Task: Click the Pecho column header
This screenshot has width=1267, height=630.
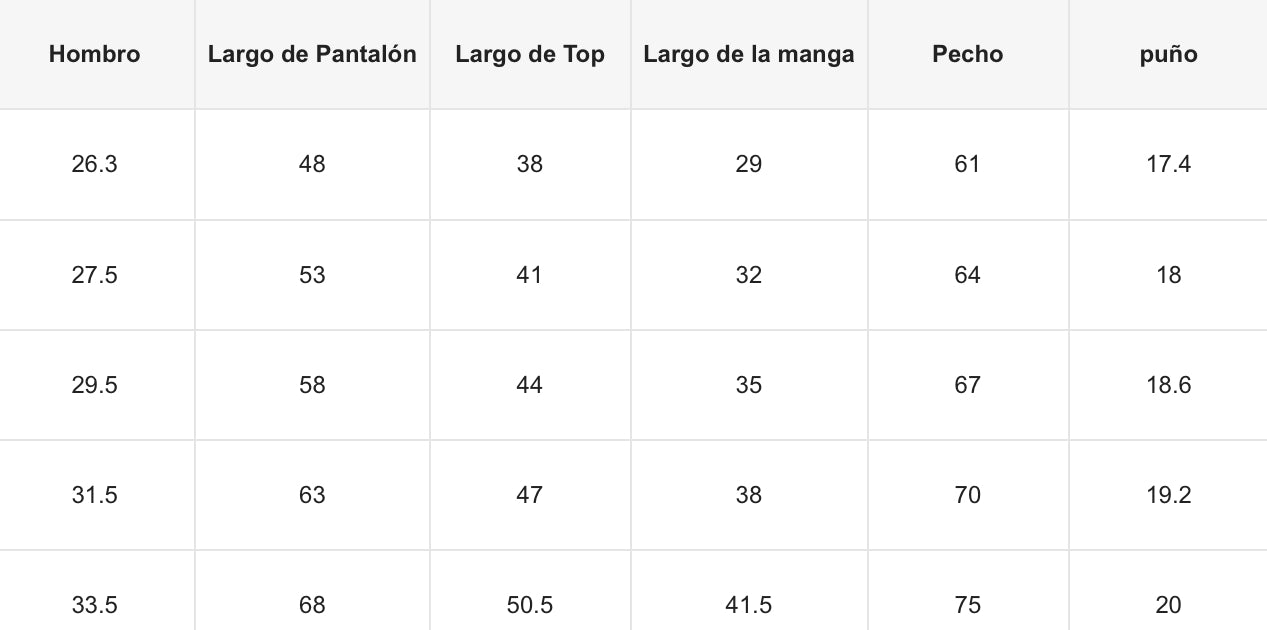Action: [x=967, y=55]
